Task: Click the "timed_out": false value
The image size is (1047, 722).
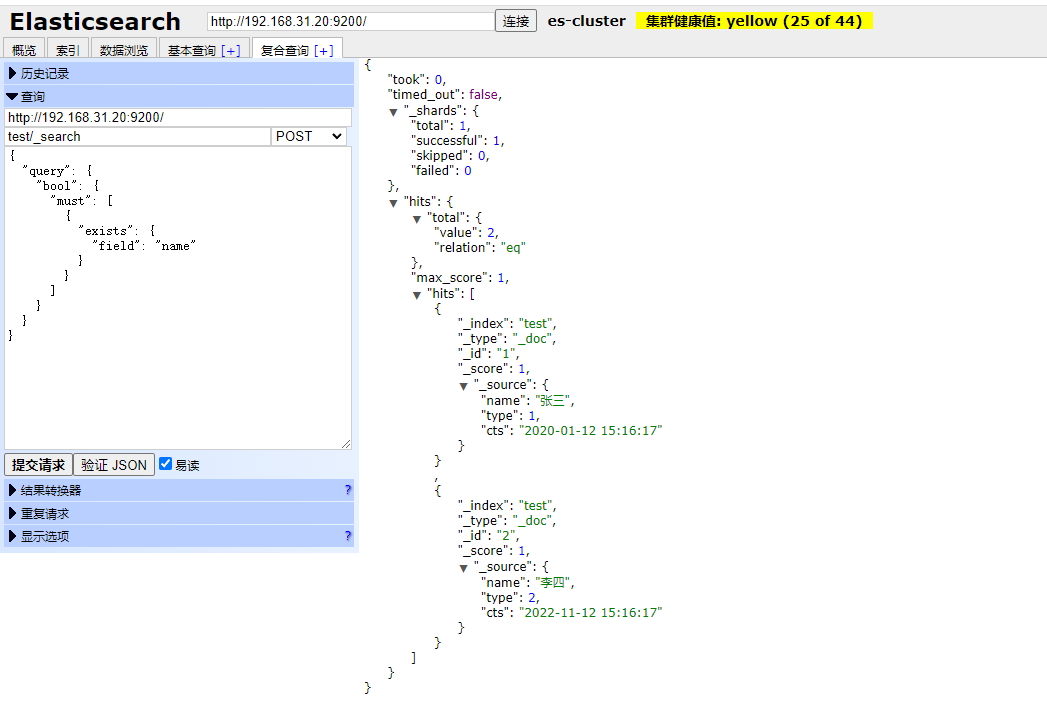Action: tap(484, 95)
